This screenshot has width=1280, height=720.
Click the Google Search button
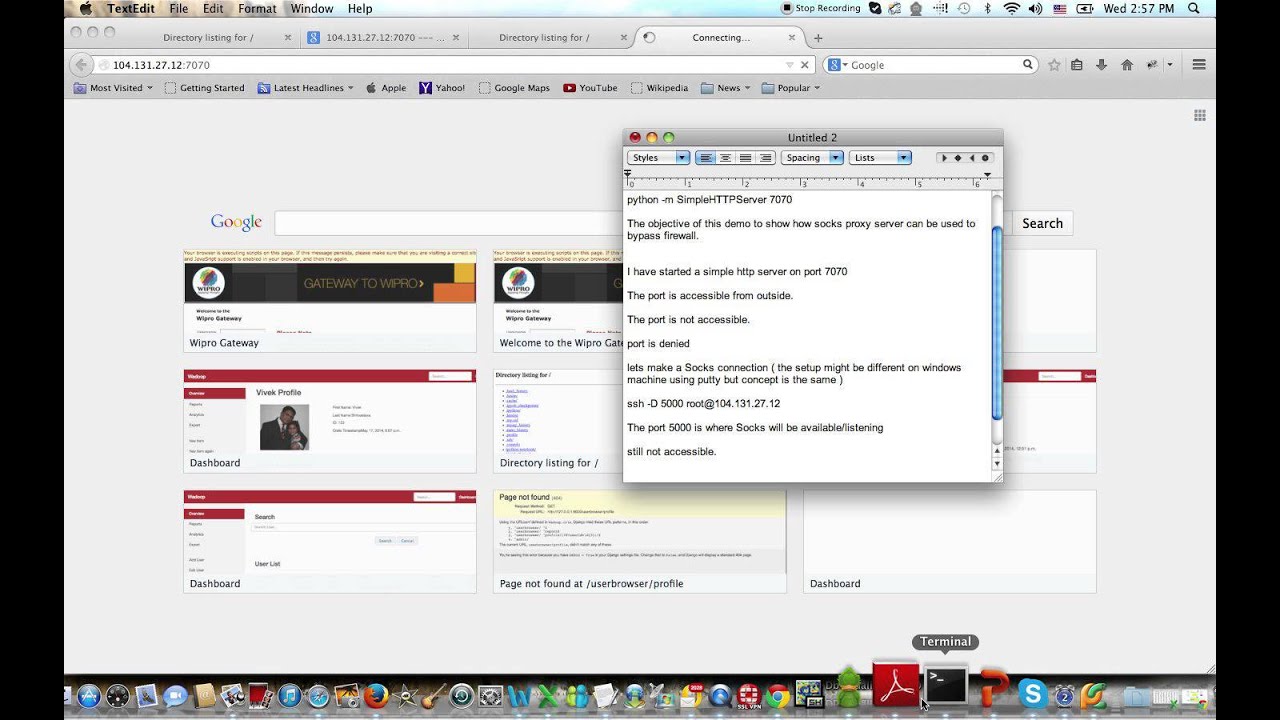click(x=1042, y=223)
